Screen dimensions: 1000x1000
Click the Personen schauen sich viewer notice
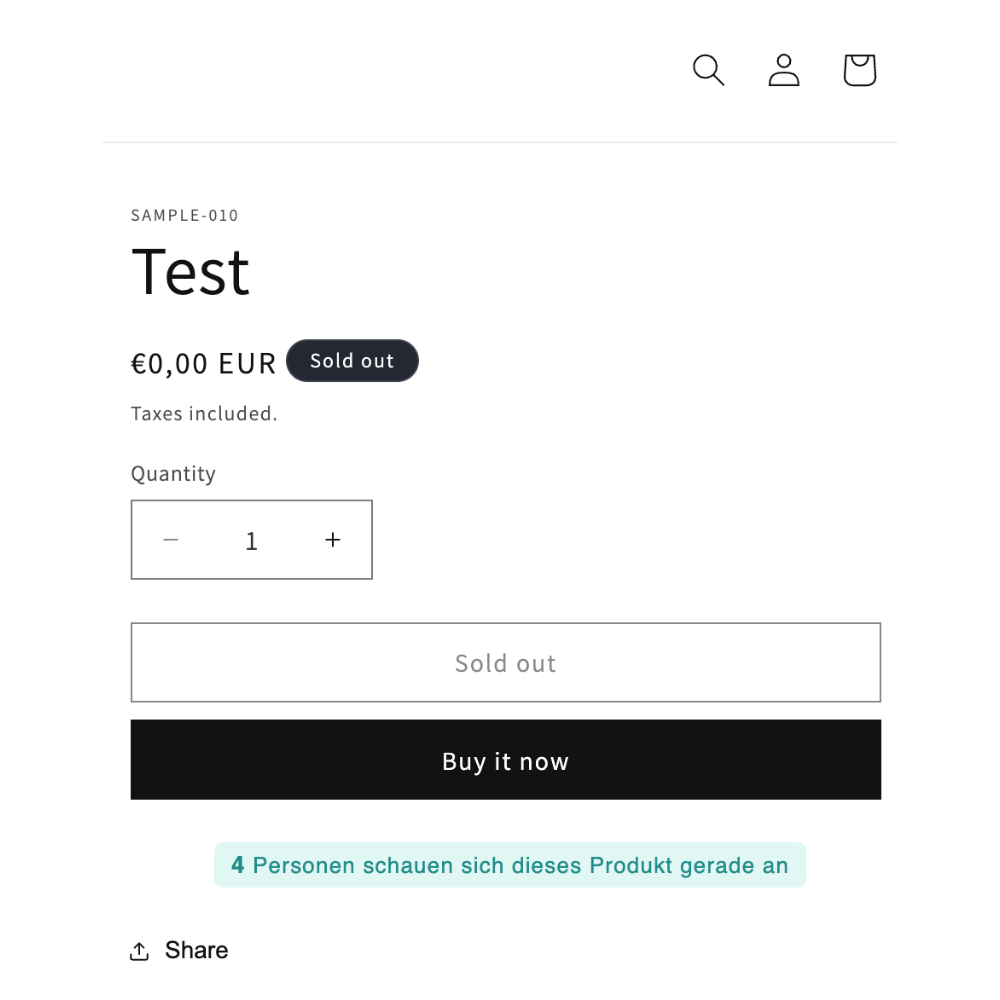pos(510,865)
